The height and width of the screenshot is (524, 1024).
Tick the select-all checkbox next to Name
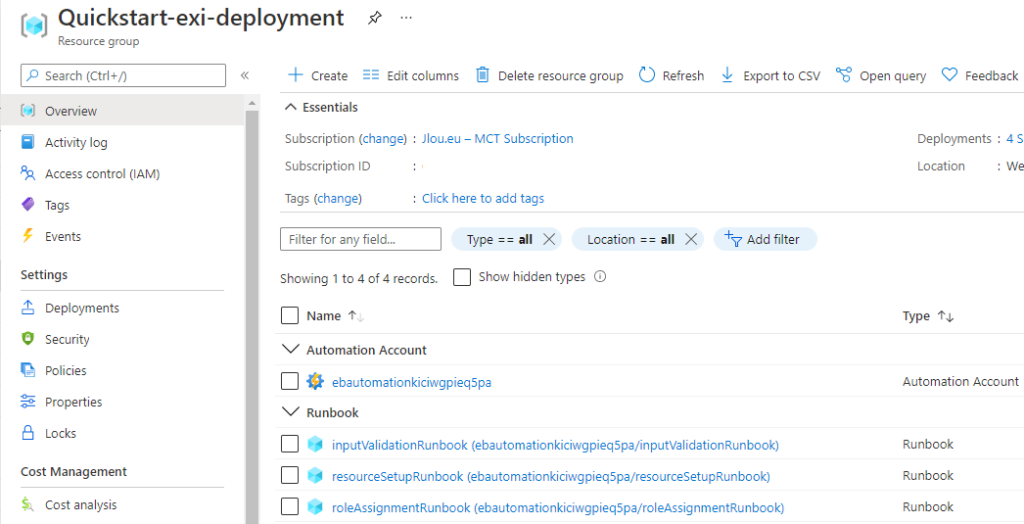click(x=289, y=316)
